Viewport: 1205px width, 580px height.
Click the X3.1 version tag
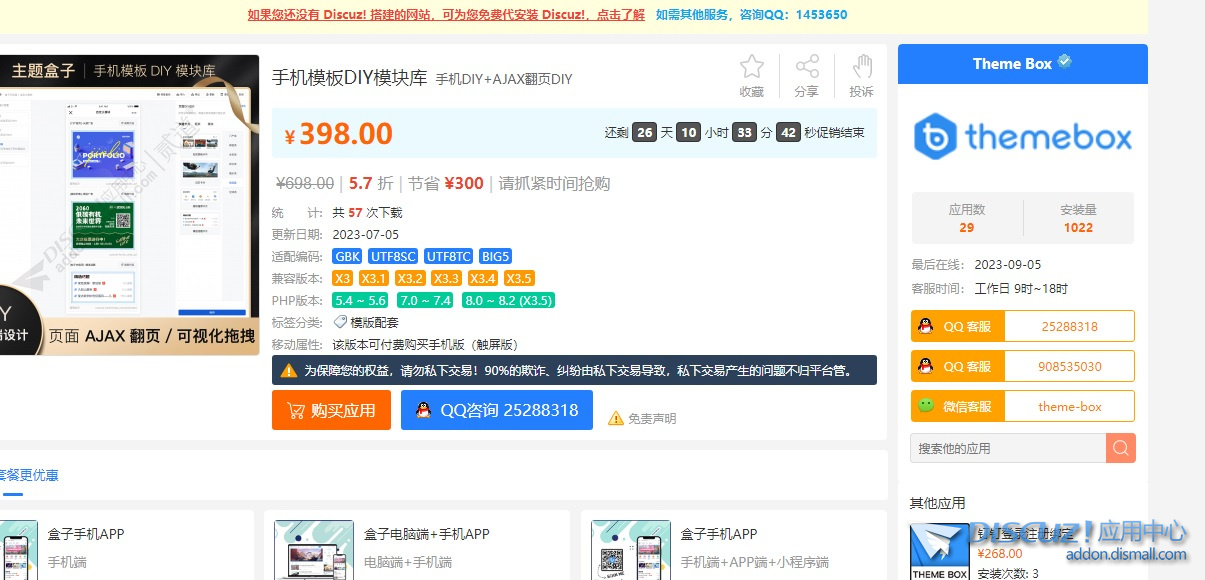coord(374,278)
